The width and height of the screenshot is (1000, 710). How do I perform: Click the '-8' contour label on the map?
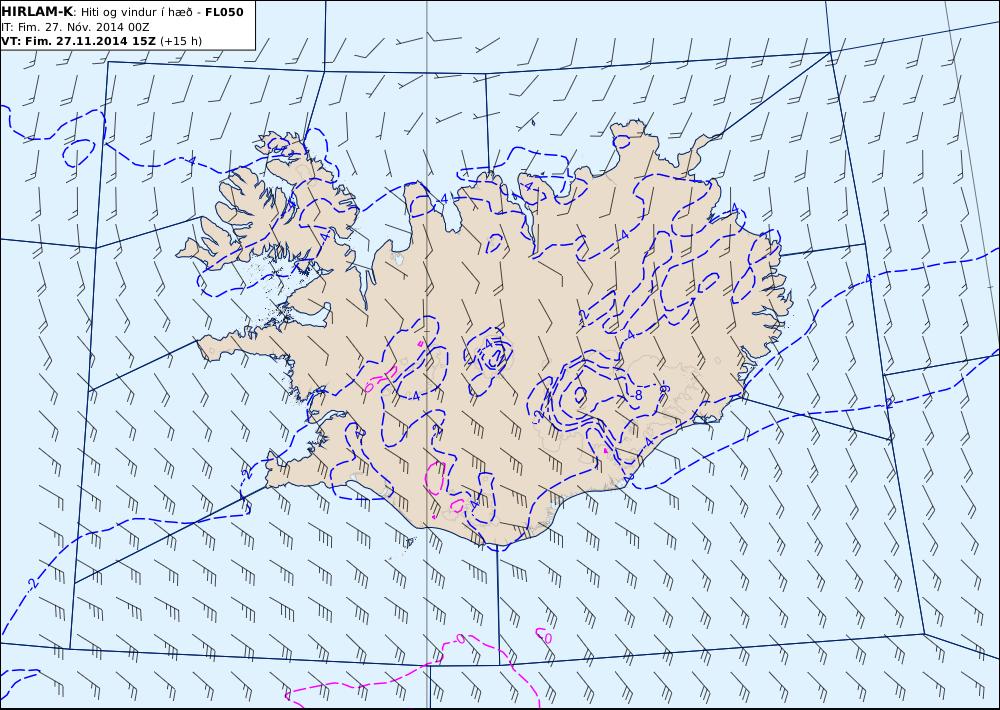click(636, 396)
